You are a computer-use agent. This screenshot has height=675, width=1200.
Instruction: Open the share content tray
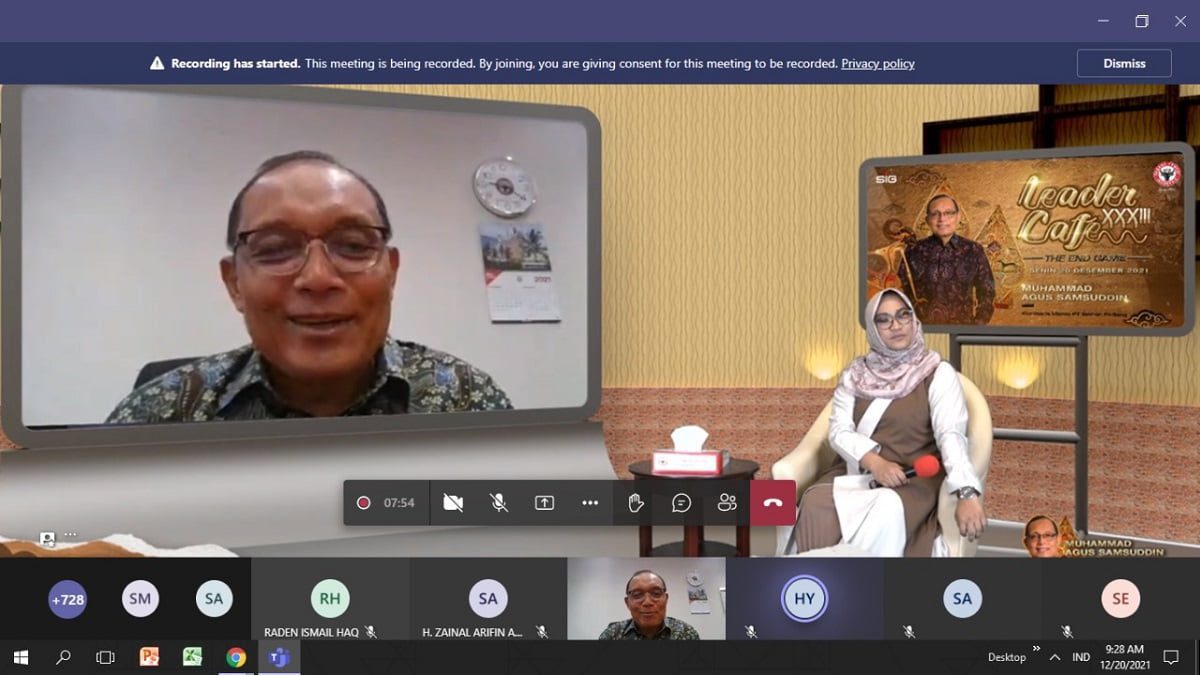tap(544, 503)
